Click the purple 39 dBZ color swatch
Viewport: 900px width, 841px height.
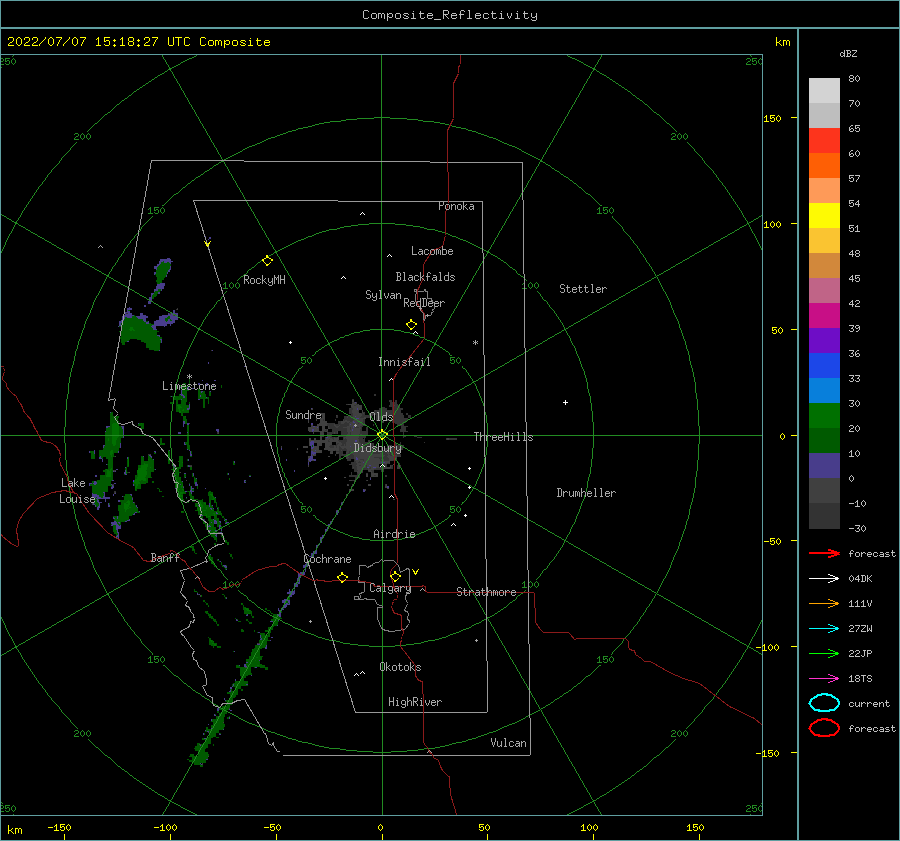824,340
